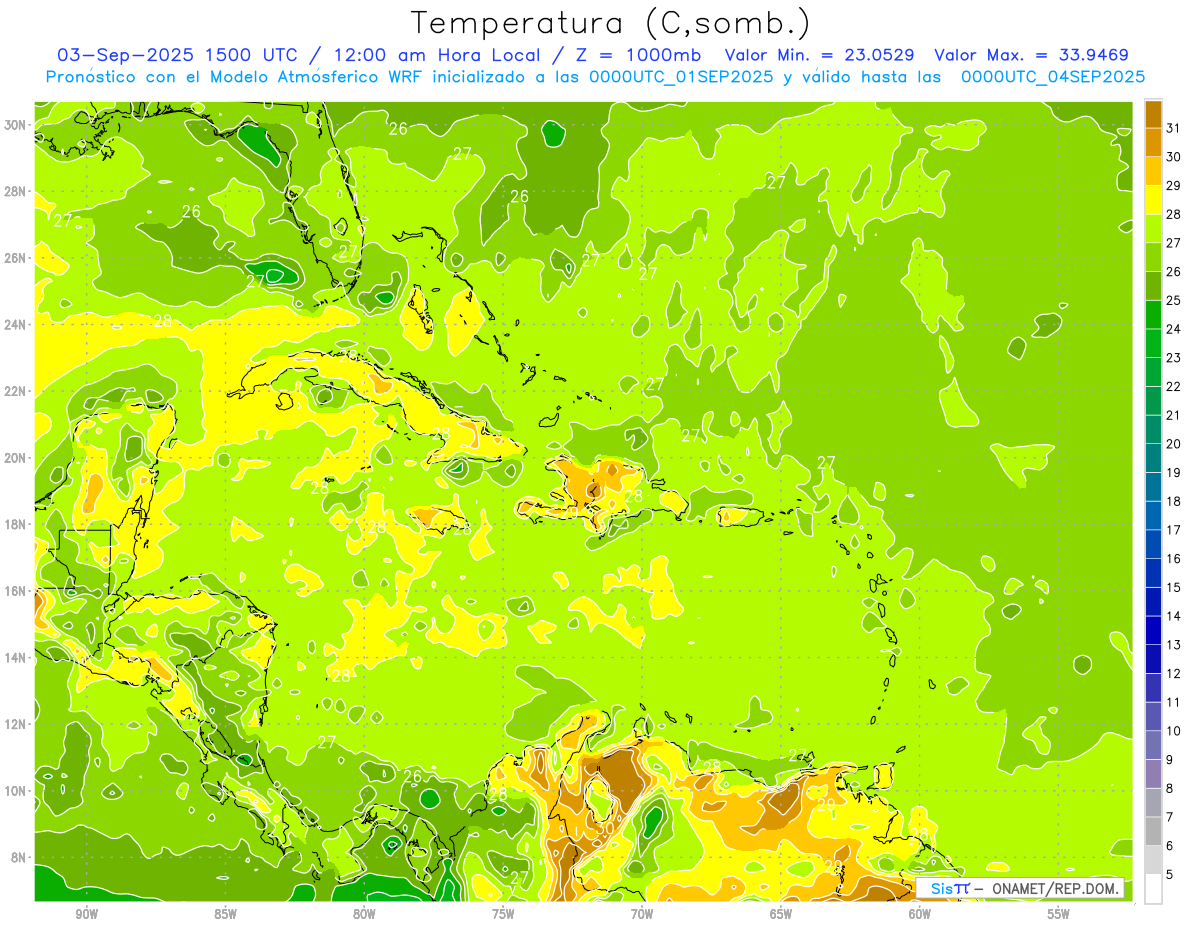The height and width of the screenshot is (927, 1200).
Task: Click the 26N latitude axis label
Action: [x=17, y=258]
